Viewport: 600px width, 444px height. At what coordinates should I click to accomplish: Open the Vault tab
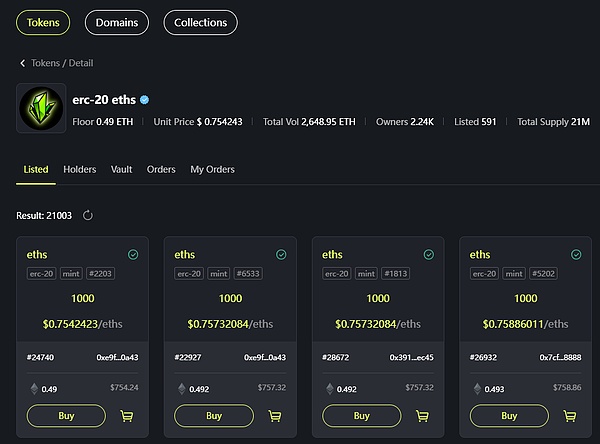click(122, 170)
